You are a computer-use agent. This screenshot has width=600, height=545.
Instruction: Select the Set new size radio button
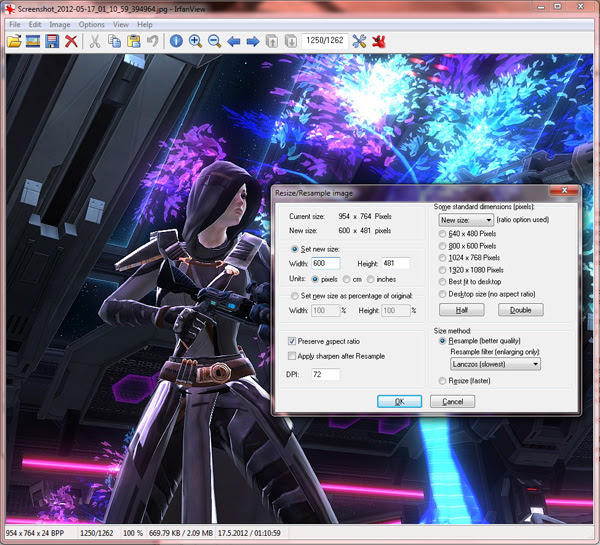click(x=294, y=249)
